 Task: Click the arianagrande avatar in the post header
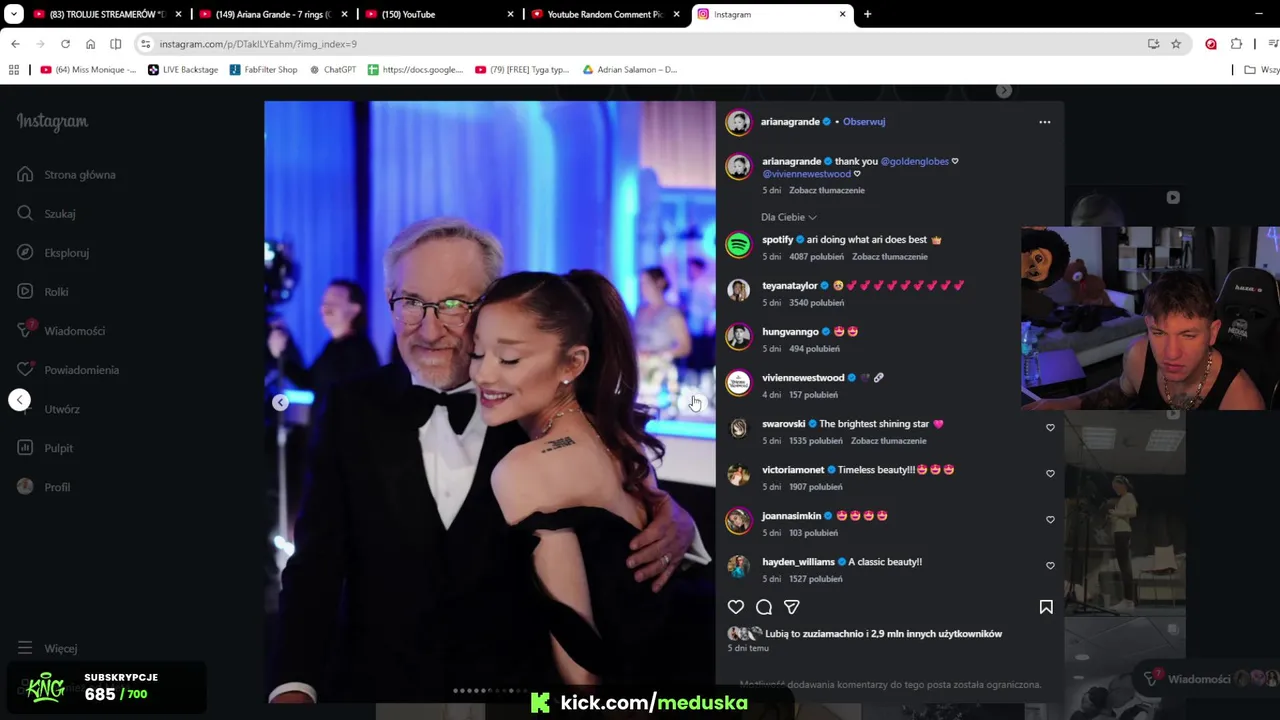(738, 122)
